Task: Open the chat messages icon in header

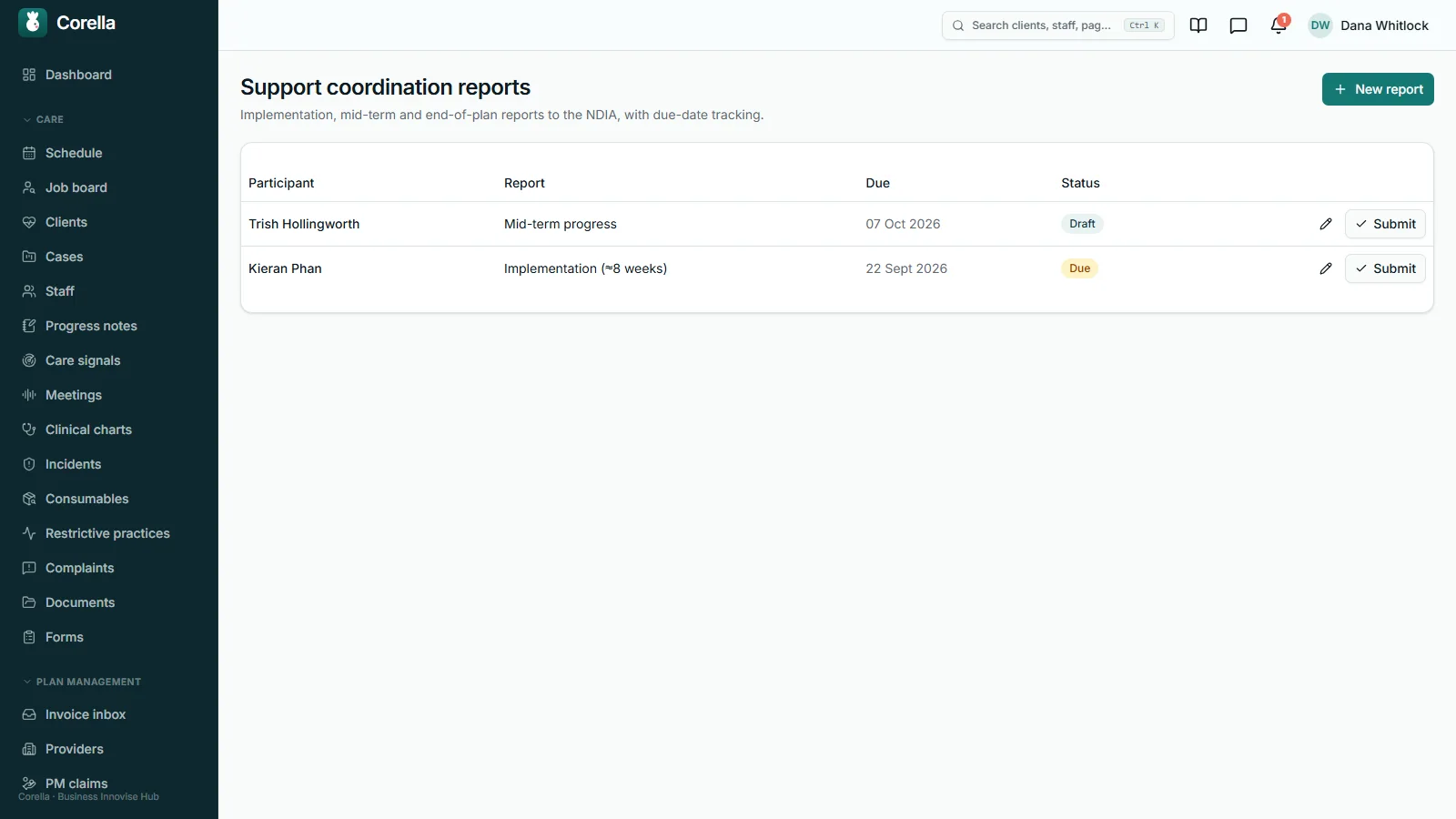Action: coord(1239,25)
